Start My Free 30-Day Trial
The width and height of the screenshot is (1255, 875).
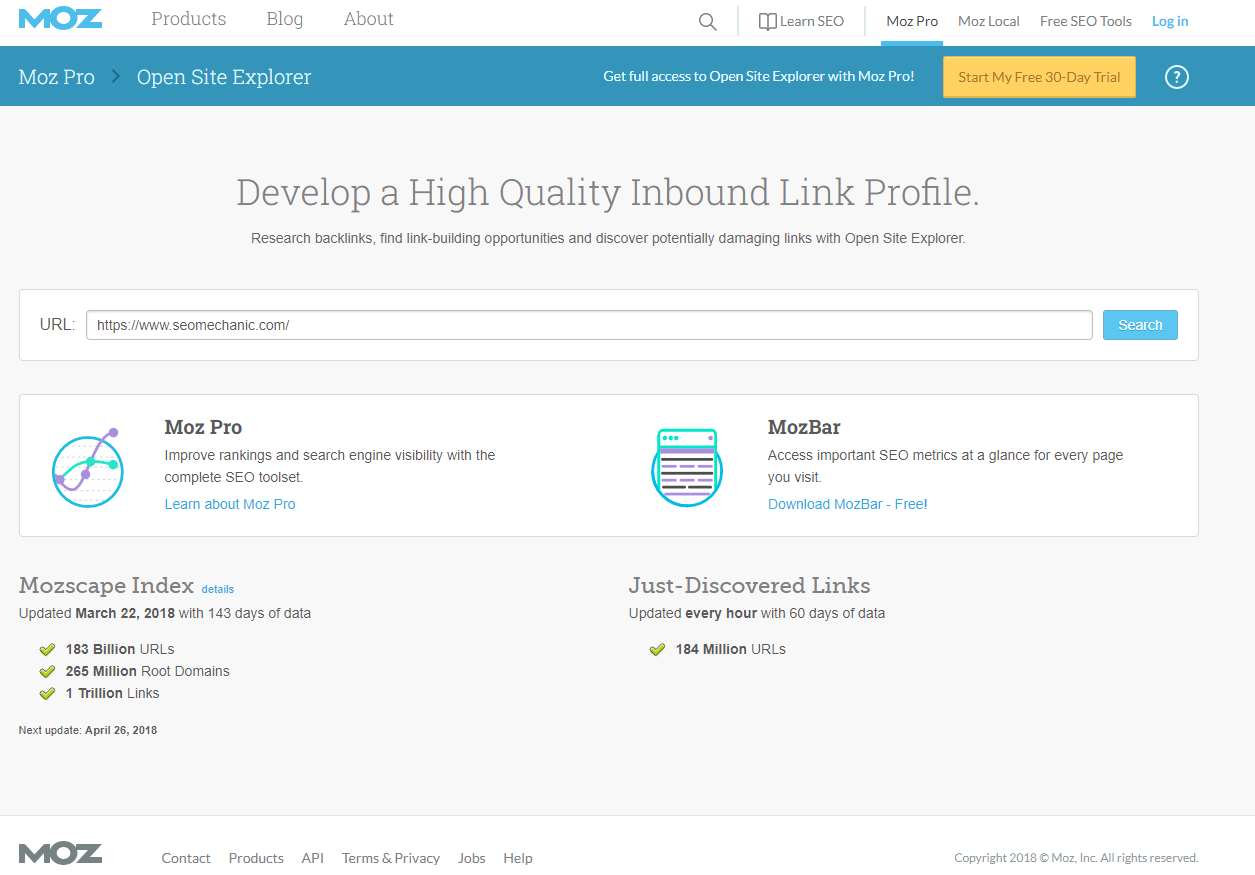point(1039,77)
